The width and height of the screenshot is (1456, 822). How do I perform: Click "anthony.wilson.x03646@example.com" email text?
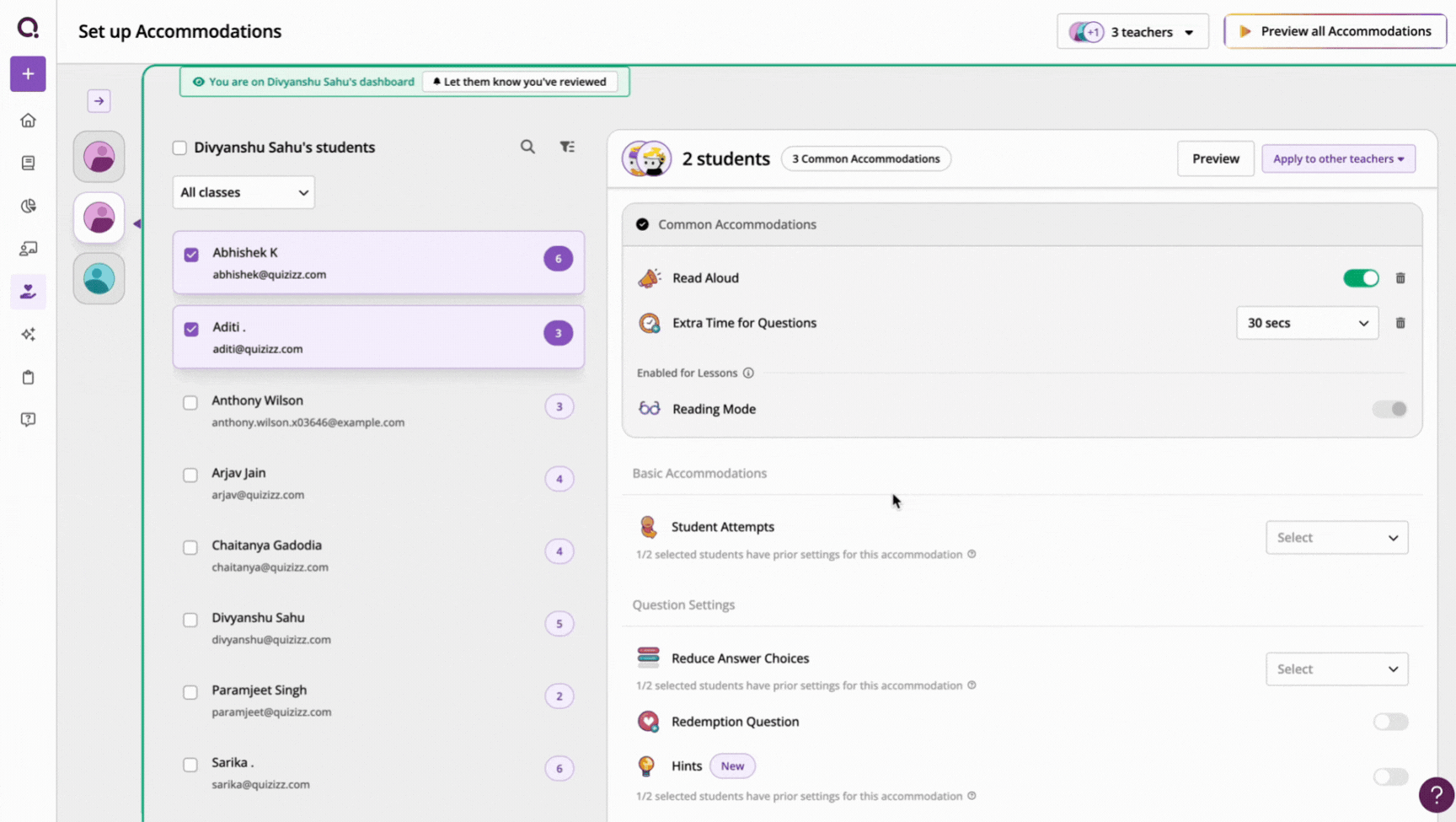[x=308, y=422]
